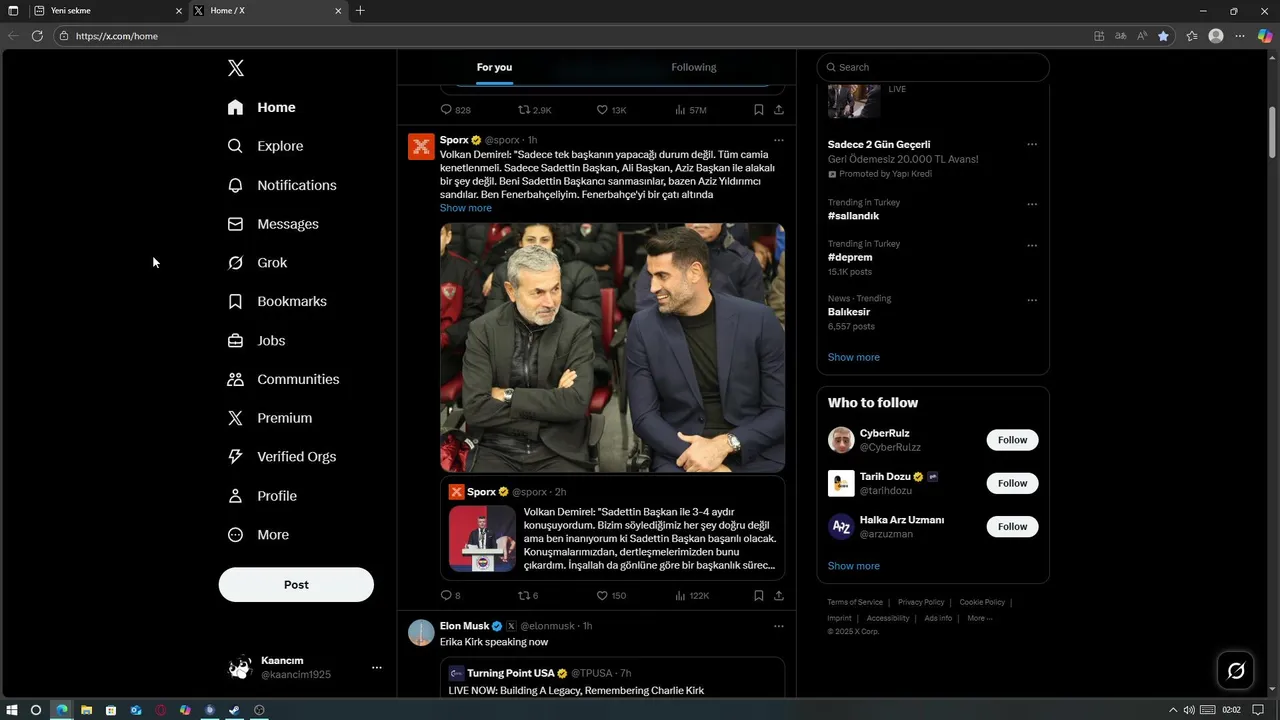
Task: Open Verified Orgs in sidebar
Action: (x=282, y=456)
